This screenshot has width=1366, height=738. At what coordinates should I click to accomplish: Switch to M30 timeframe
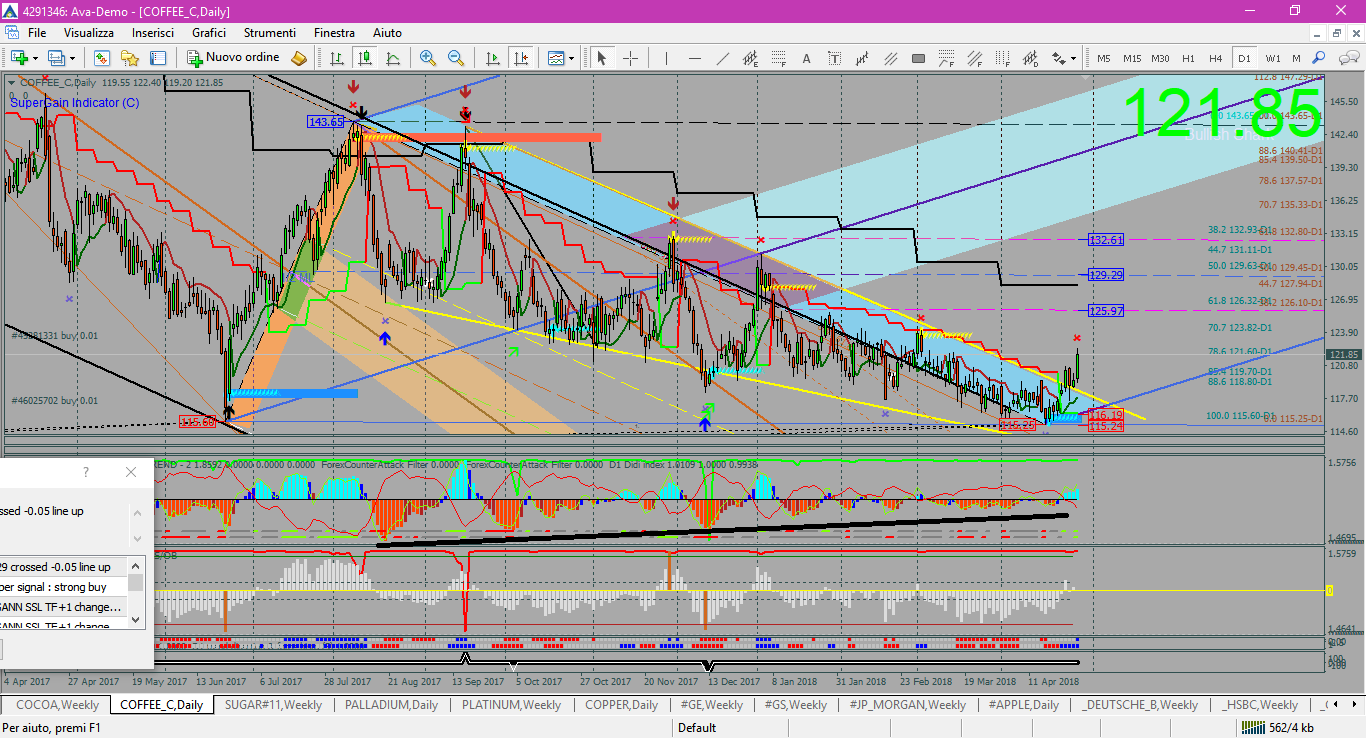[x=1160, y=58]
